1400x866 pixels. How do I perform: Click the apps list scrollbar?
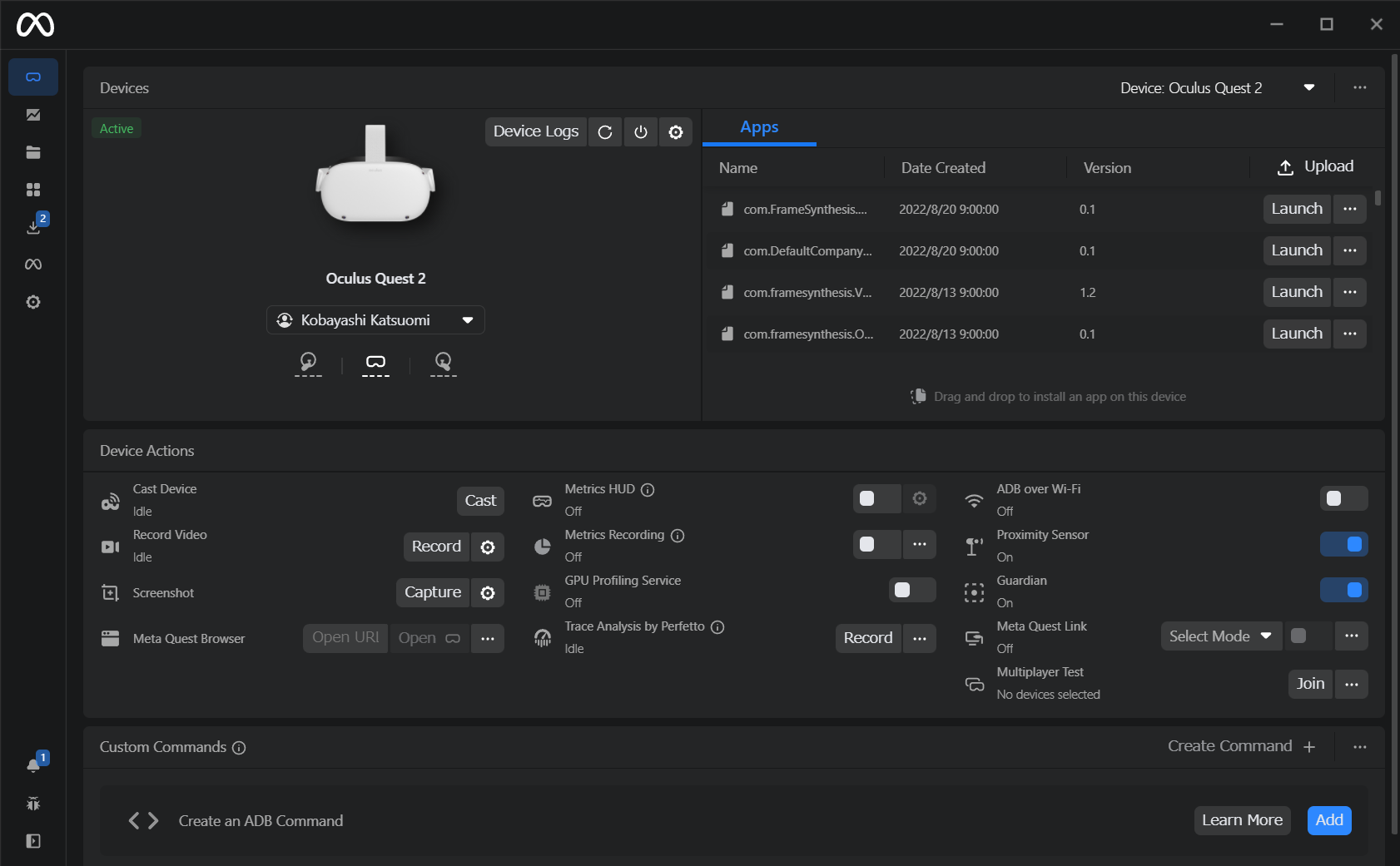click(1378, 198)
